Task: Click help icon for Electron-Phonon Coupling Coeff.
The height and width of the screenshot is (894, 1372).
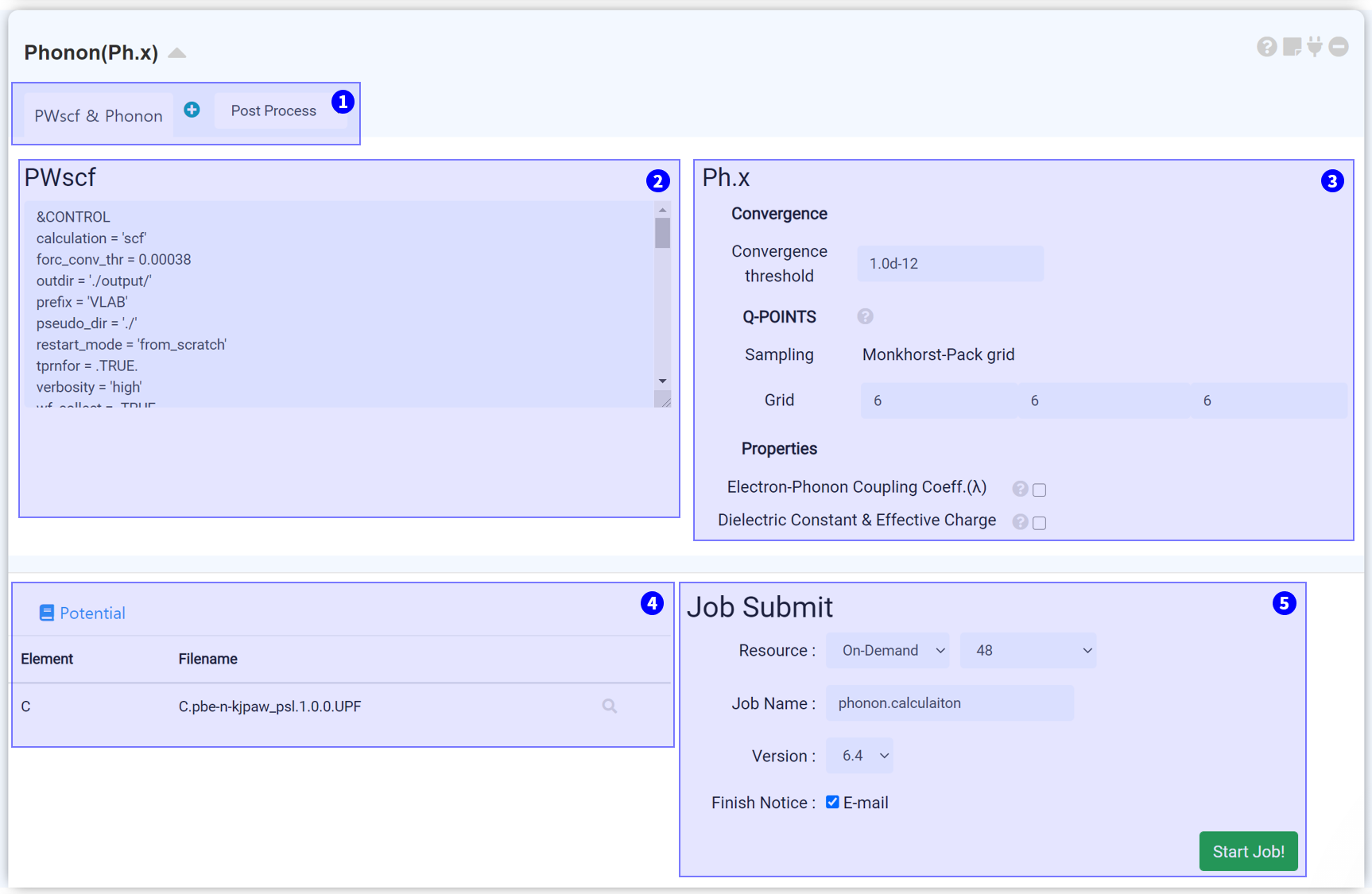Action: (x=1020, y=489)
